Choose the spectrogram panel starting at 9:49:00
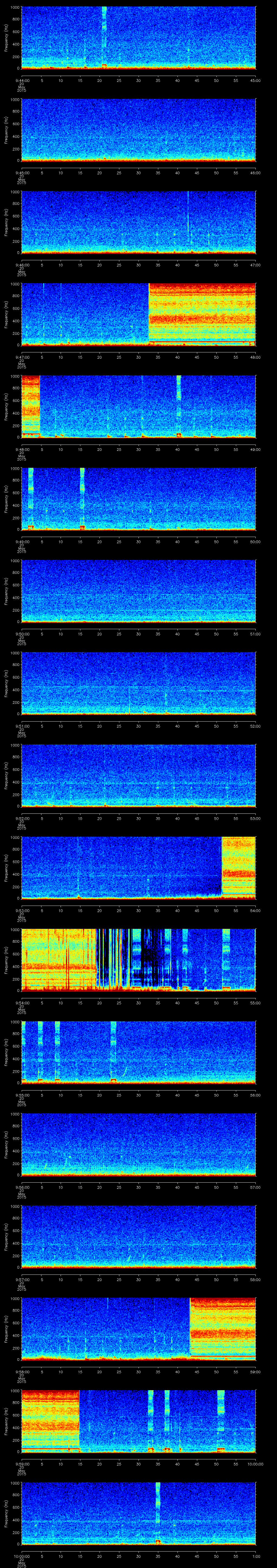The height and width of the screenshot is (1568, 277). click(138, 499)
